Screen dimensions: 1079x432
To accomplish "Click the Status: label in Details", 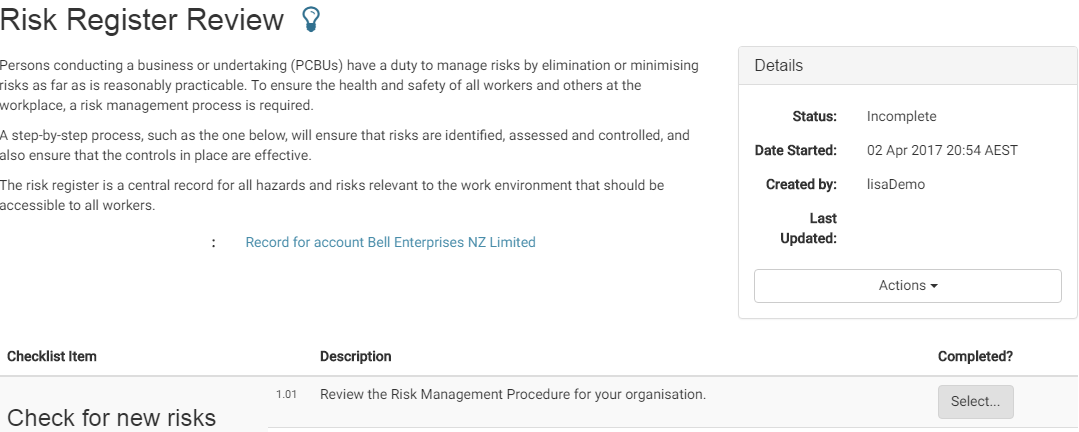I will (815, 116).
